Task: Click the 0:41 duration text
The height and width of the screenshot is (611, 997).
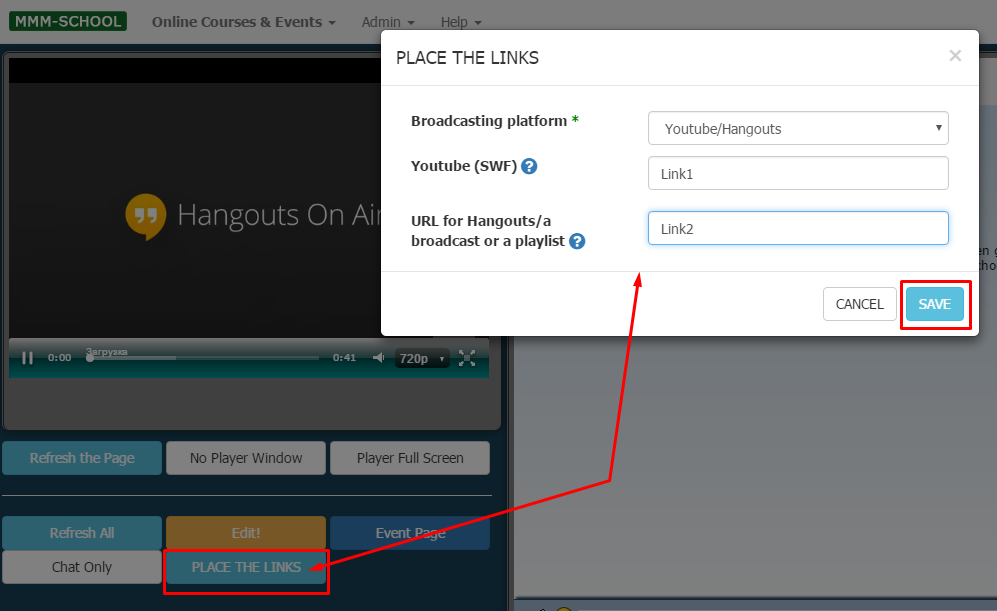Action: 345,357
